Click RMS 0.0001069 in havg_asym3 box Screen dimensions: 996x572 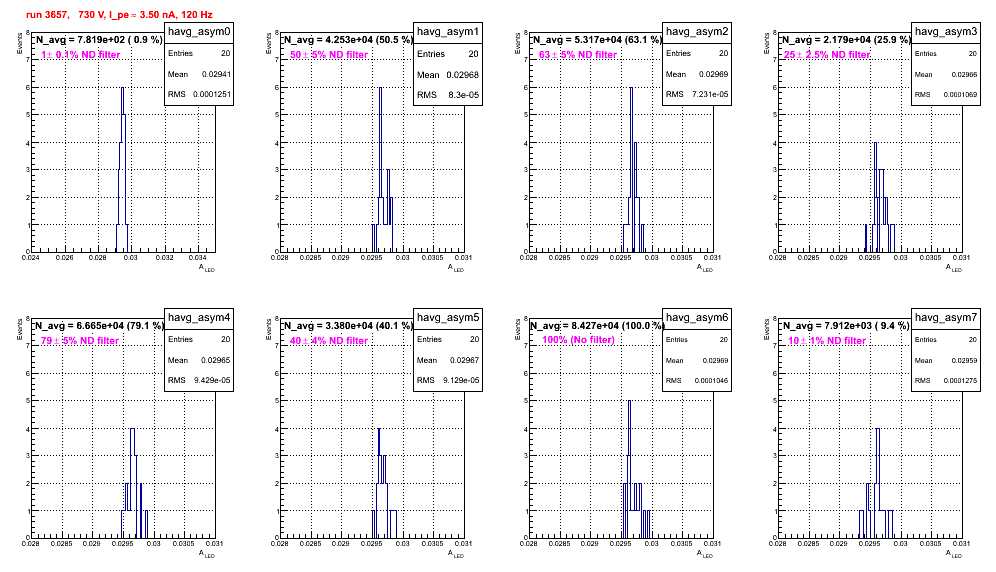coord(946,95)
